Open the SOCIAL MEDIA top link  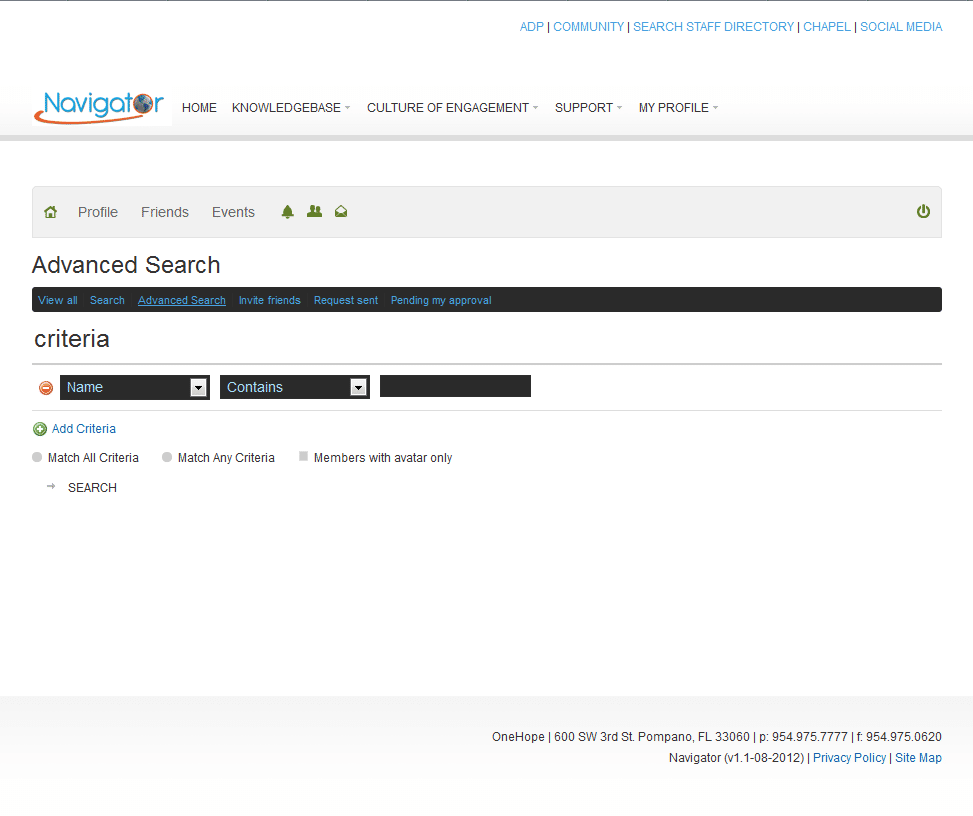coord(901,27)
